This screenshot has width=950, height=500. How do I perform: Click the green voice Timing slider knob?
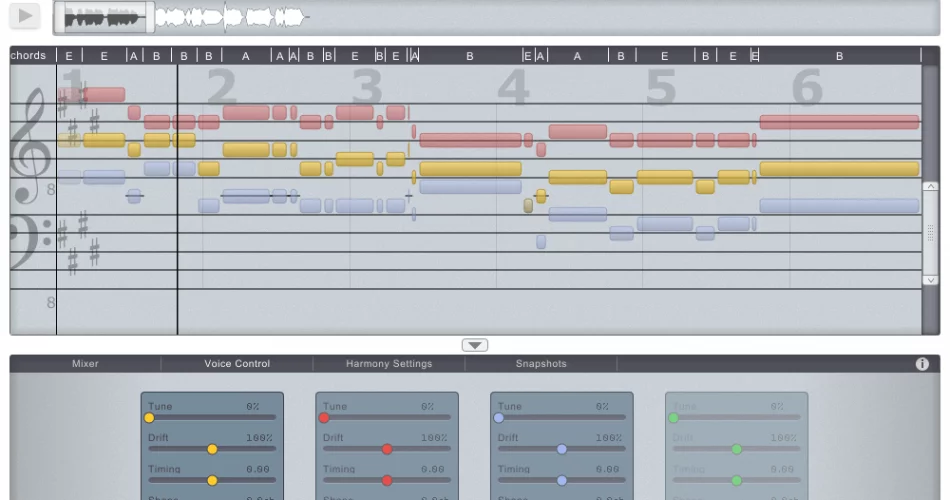pyautogui.click(x=736, y=481)
